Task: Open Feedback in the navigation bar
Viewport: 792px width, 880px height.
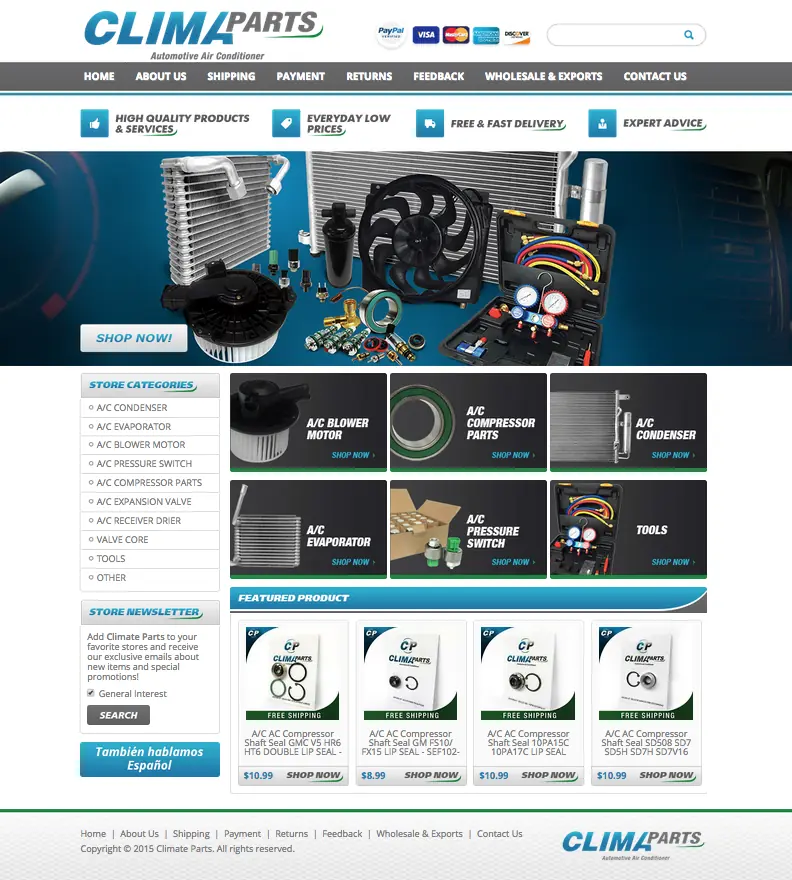Action: 439,76
